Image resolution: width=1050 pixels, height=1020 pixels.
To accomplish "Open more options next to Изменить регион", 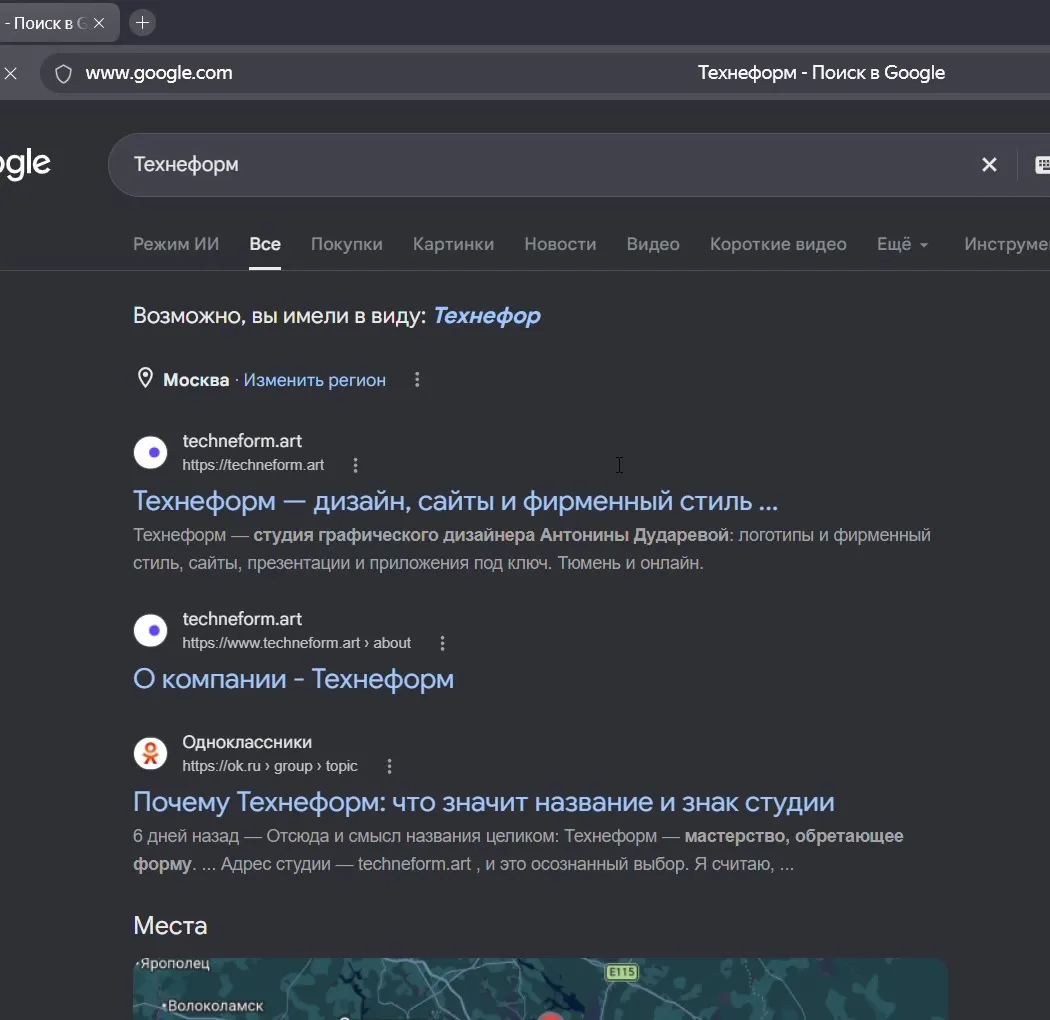I will point(417,380).
